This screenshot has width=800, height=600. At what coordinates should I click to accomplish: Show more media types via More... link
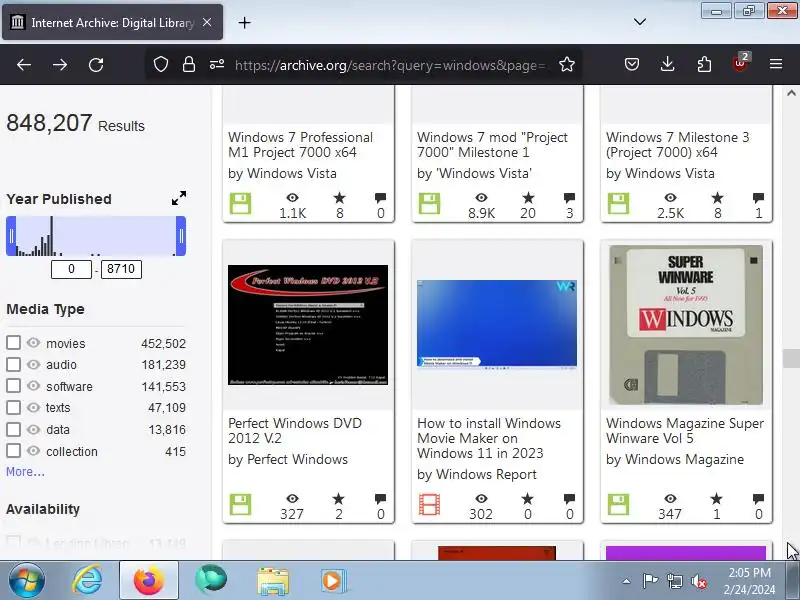point(25,471)
